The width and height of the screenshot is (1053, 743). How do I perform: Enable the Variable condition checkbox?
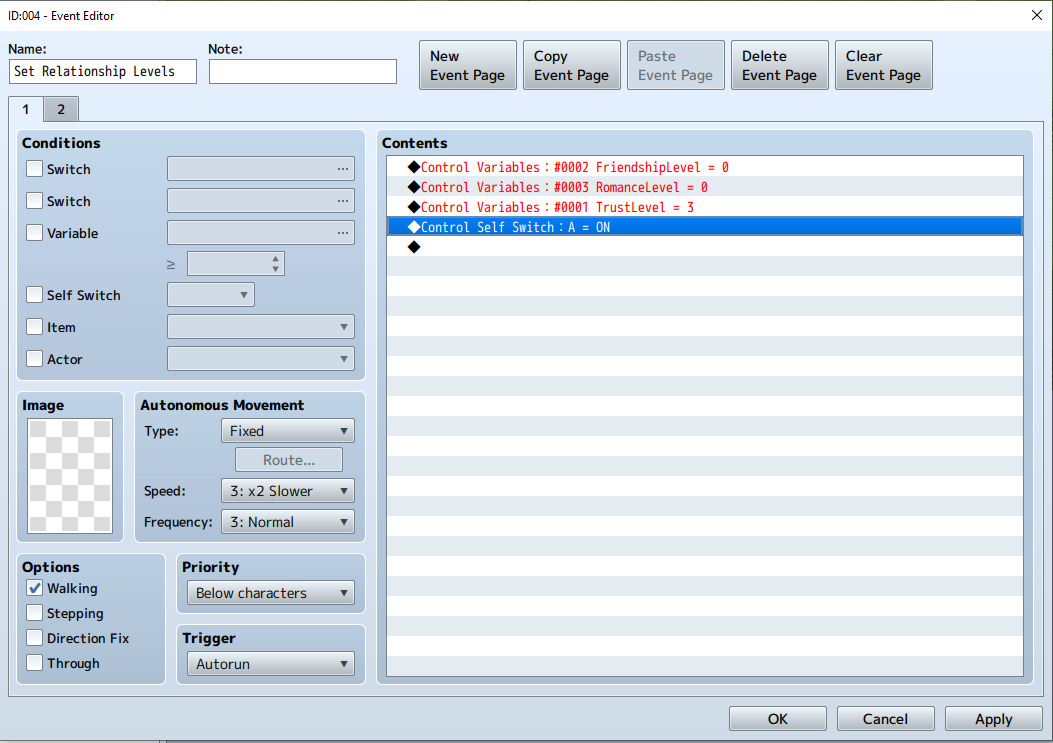34,233
